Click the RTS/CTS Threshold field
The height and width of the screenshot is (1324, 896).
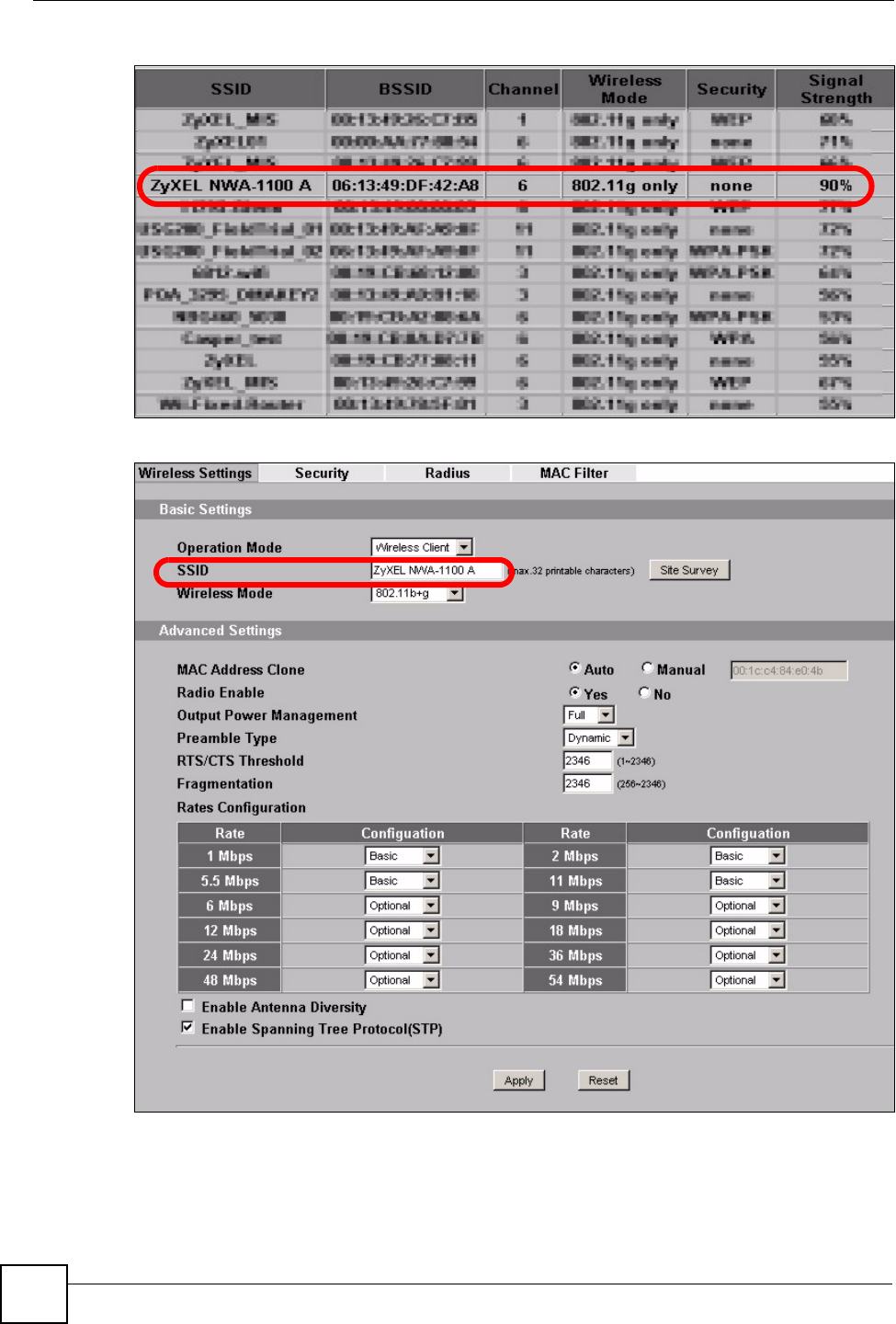click(x=587, y=760)
